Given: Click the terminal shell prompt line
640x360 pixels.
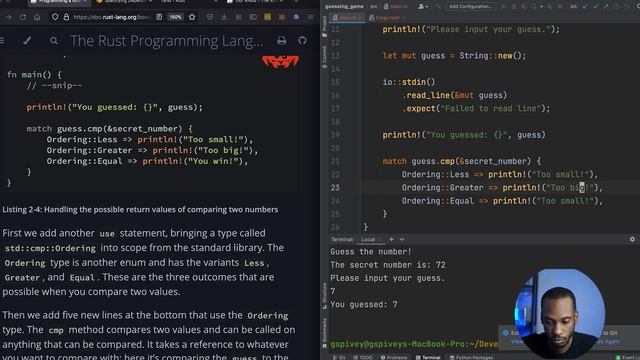Looking at the screenshot, I should coord(414,344).
